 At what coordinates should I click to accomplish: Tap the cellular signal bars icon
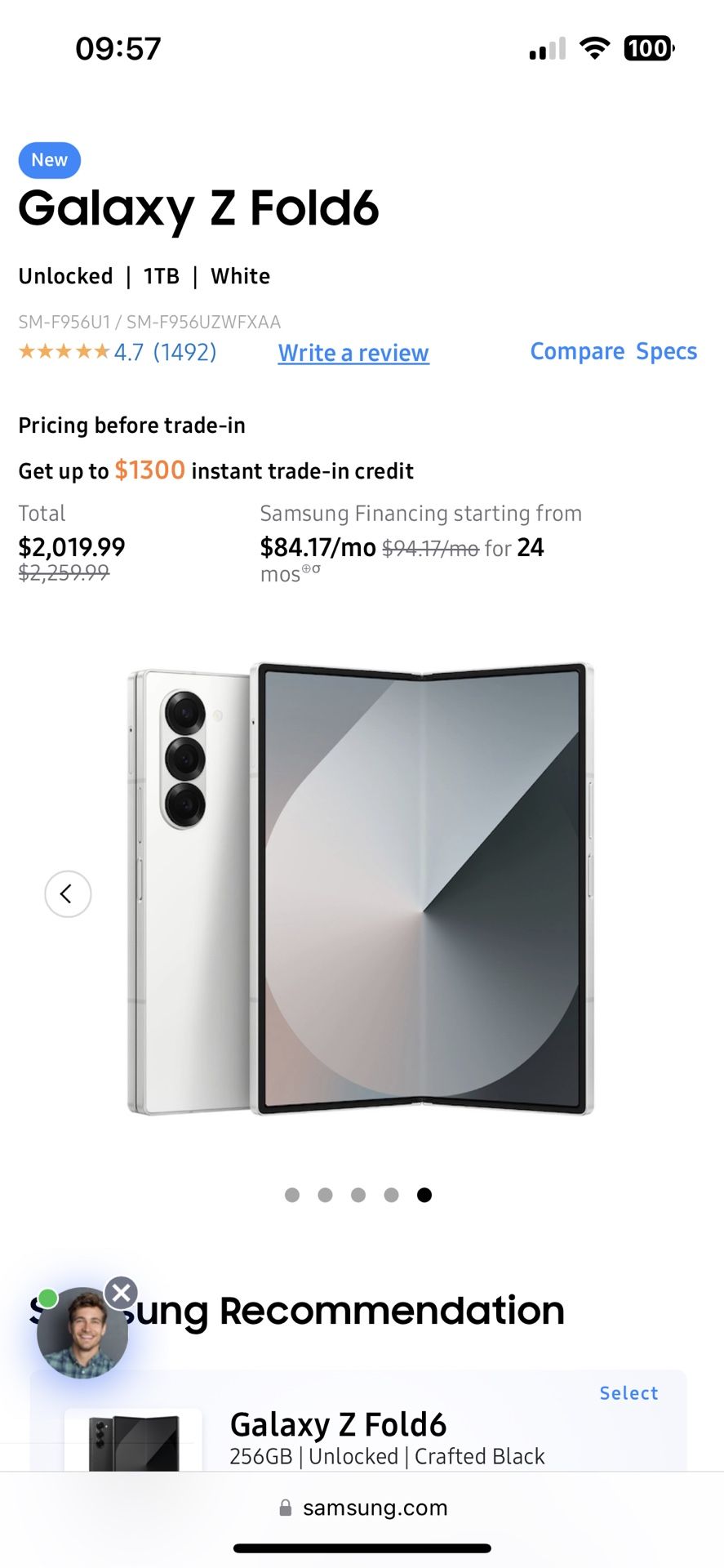pyautogui.click(x=547, y=50)
